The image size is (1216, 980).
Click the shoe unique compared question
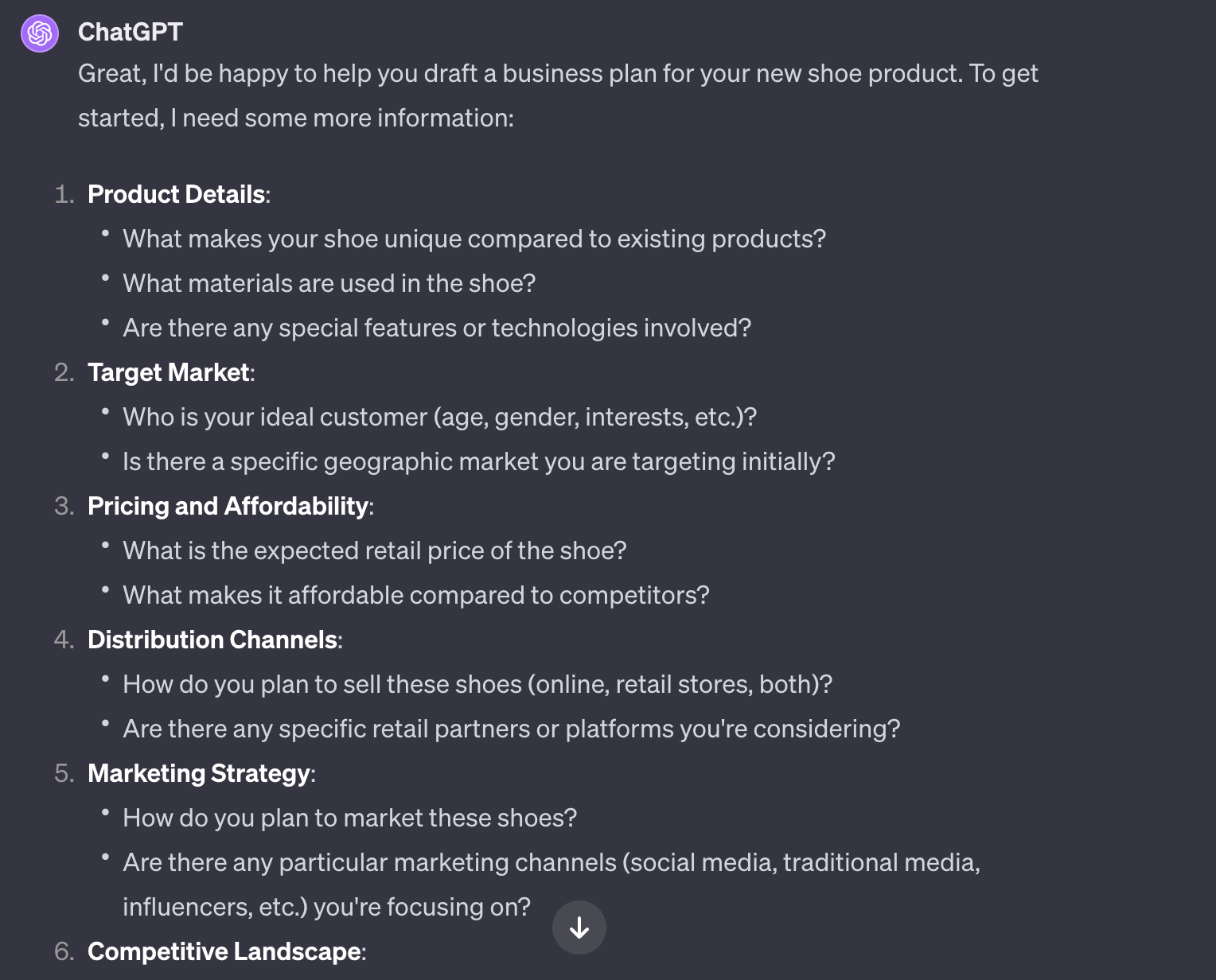(474, 239)
